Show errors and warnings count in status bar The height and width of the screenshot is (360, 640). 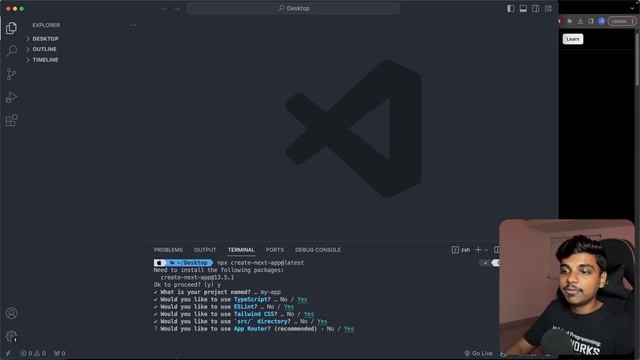coord(33,353)
